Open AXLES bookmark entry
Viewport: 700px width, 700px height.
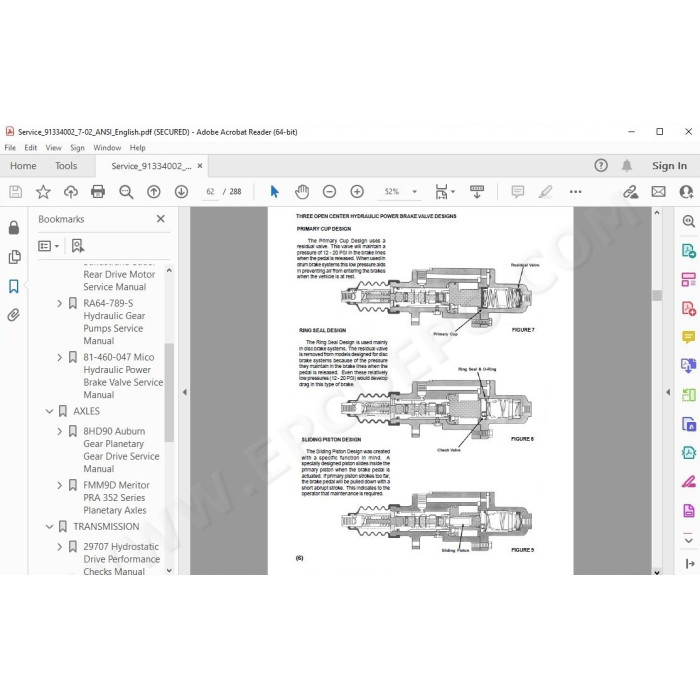point(87,411)
